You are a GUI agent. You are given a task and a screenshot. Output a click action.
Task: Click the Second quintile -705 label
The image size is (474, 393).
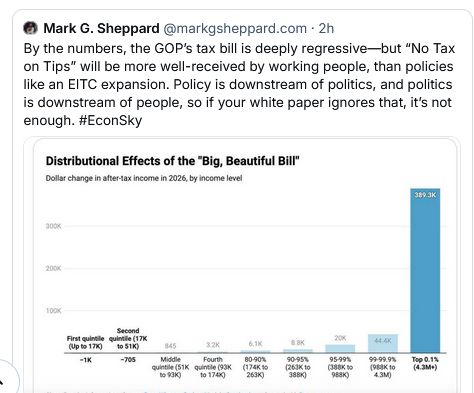[x=128, y=360]
